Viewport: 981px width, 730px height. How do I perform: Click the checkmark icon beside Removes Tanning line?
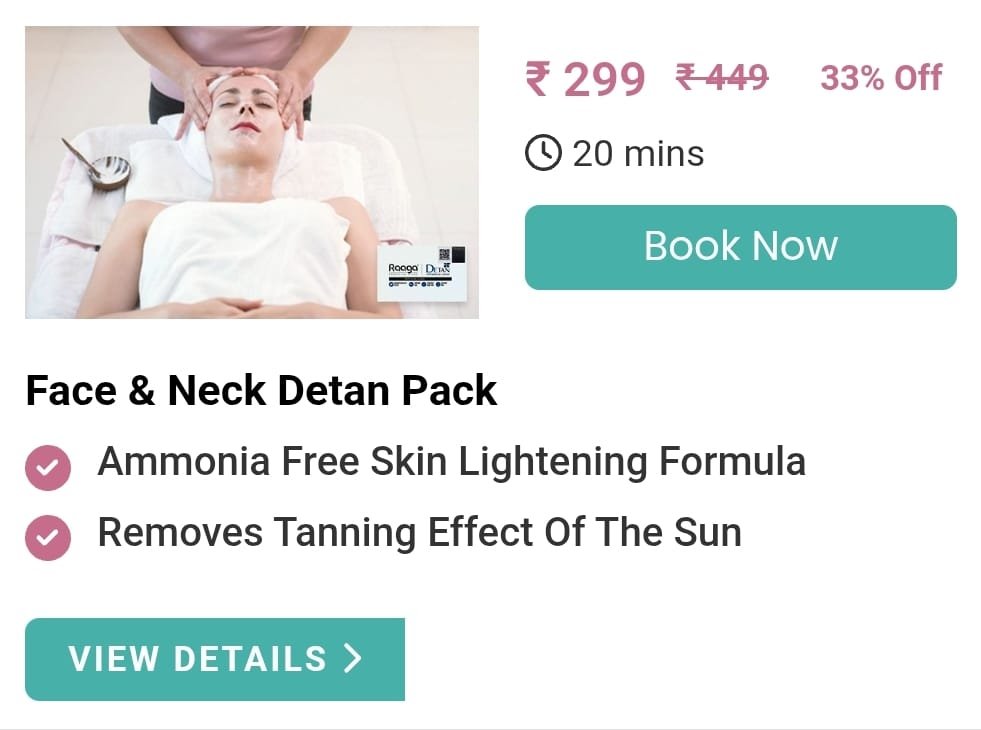tap(48, 537)
